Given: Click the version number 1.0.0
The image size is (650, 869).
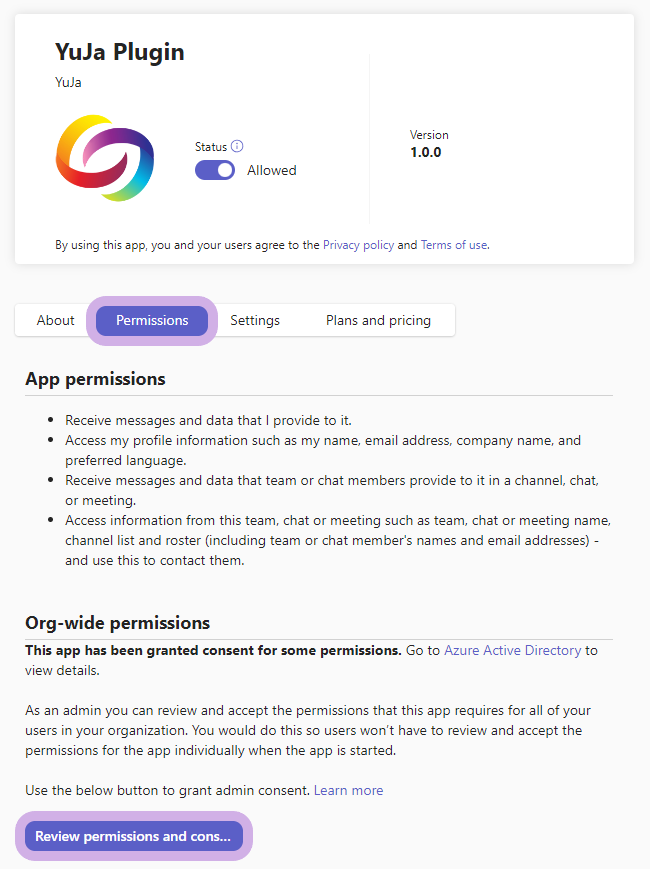Looking at the screenshot, I should [425, 153].
